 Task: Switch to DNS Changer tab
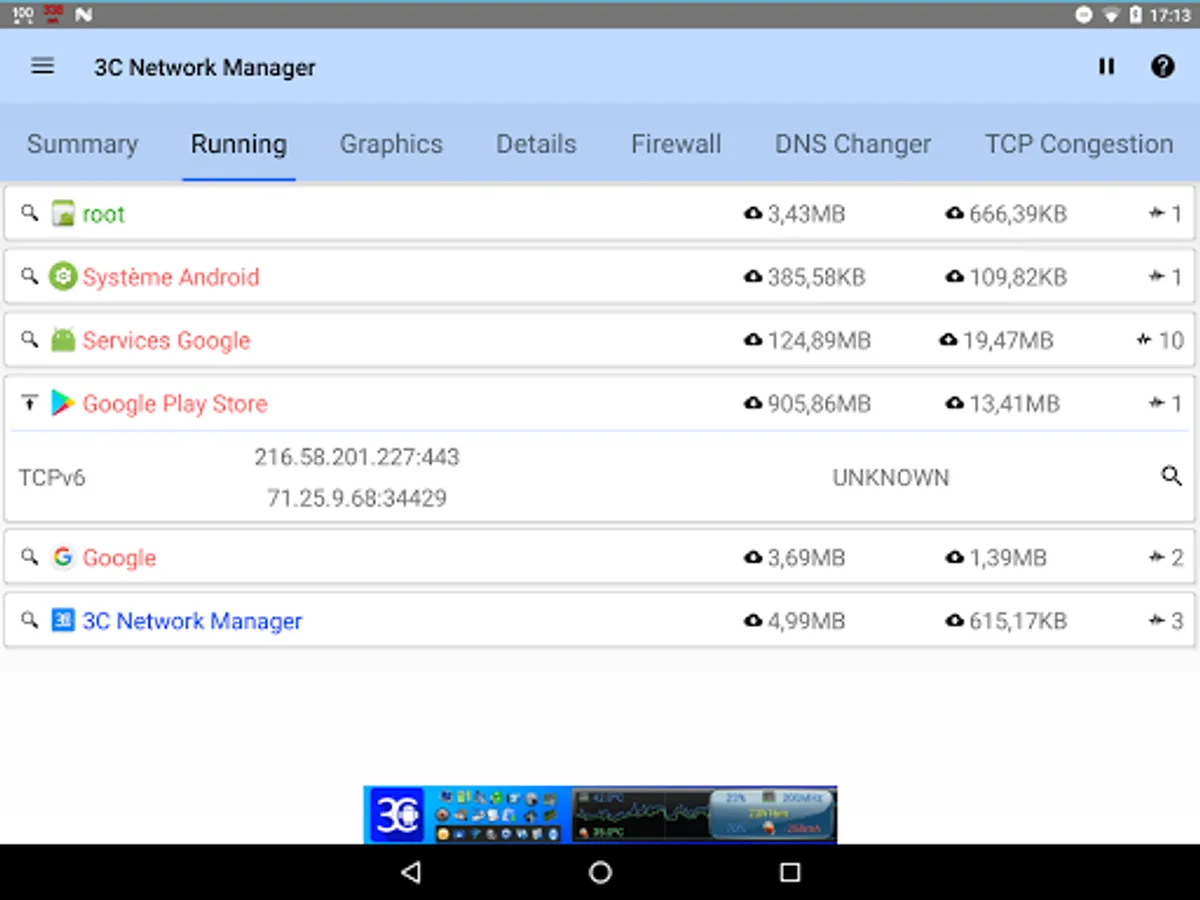[x=853, y=144]
